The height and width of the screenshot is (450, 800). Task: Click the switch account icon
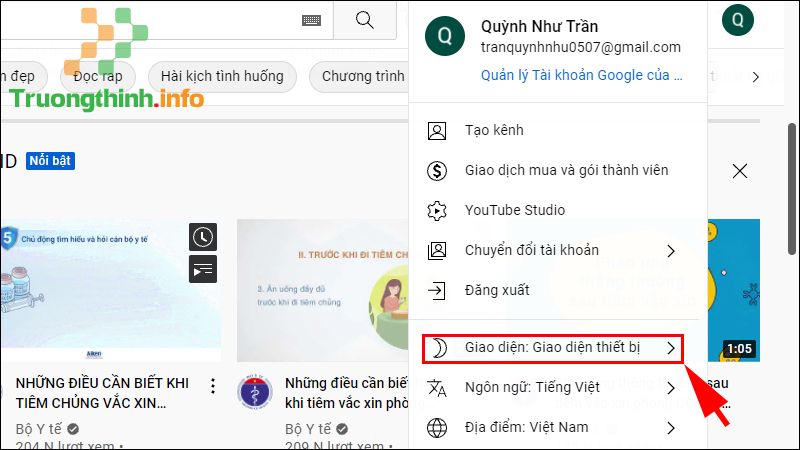point(437,251)
